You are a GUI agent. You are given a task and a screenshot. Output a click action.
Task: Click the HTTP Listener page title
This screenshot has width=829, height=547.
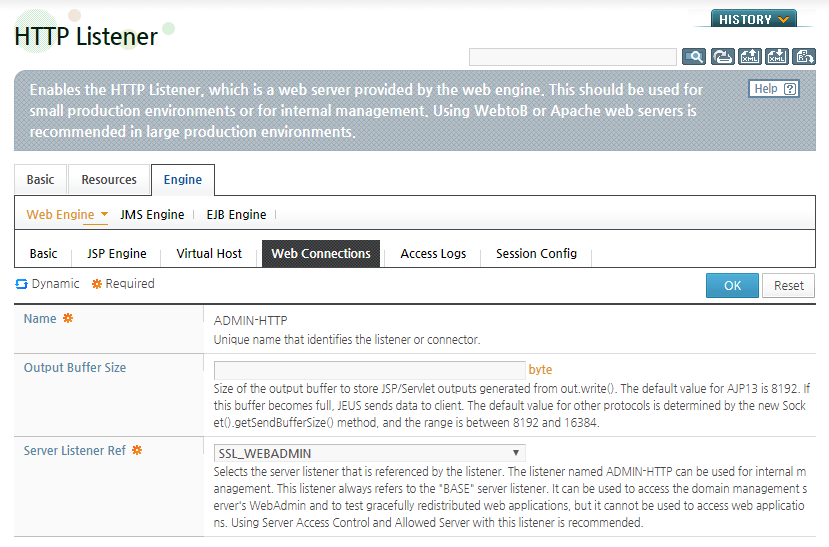tap(86, 36)
